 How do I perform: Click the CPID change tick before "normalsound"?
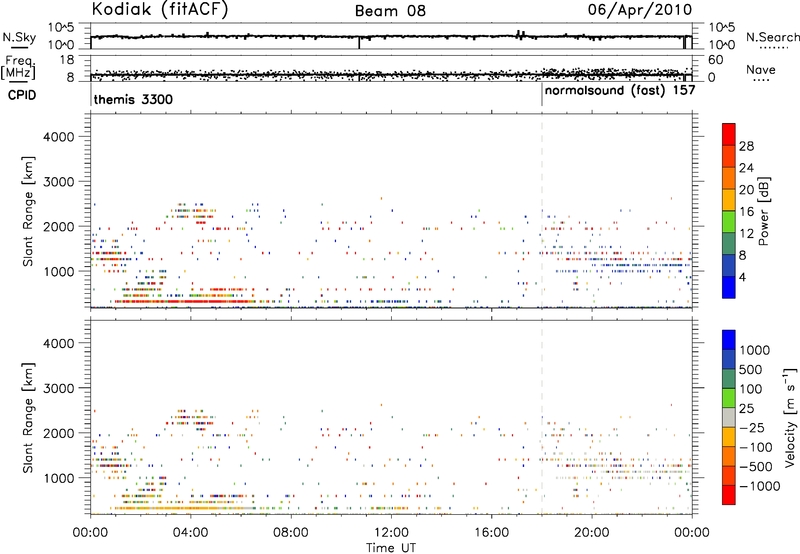(542, 95)
